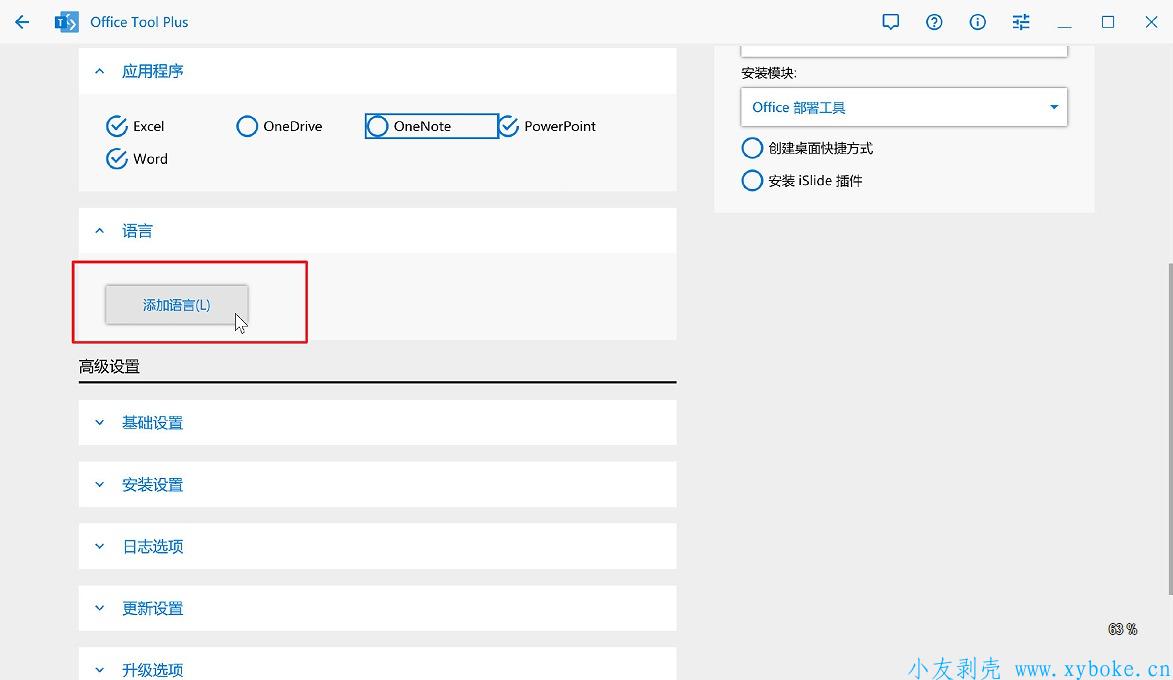Click the 添加语言(L) button

(176, 305)
